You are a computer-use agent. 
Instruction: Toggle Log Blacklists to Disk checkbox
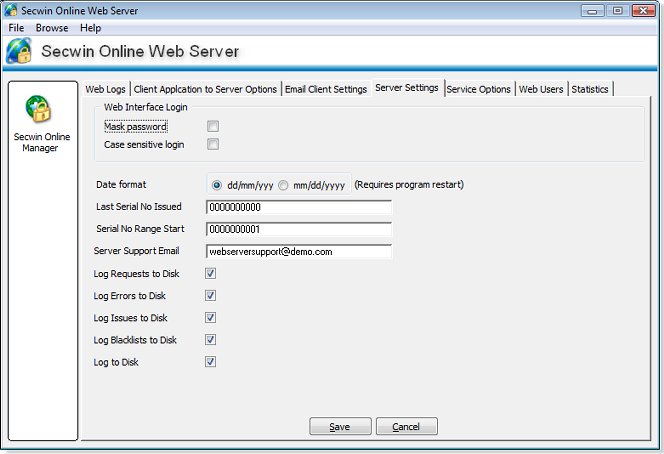coord(210,340)
